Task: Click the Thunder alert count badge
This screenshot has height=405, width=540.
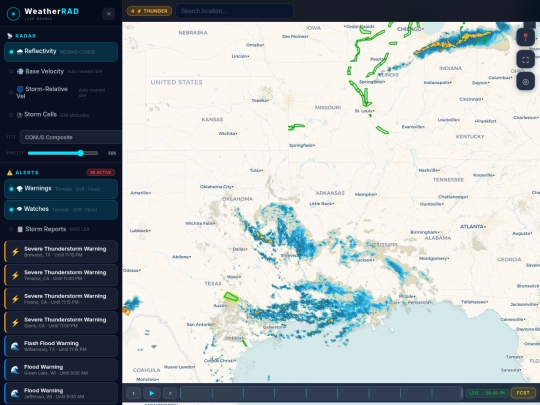Action: (x=149, y=11)
